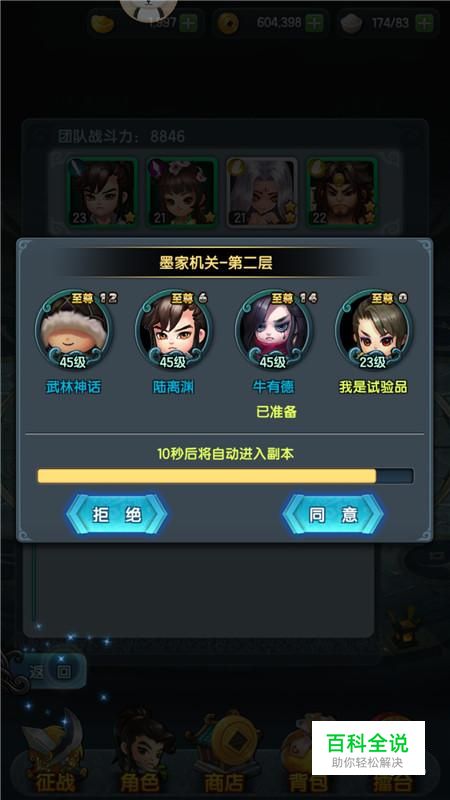Add more coins with plus icon
The image size is (450, 800).
[315, 23]
